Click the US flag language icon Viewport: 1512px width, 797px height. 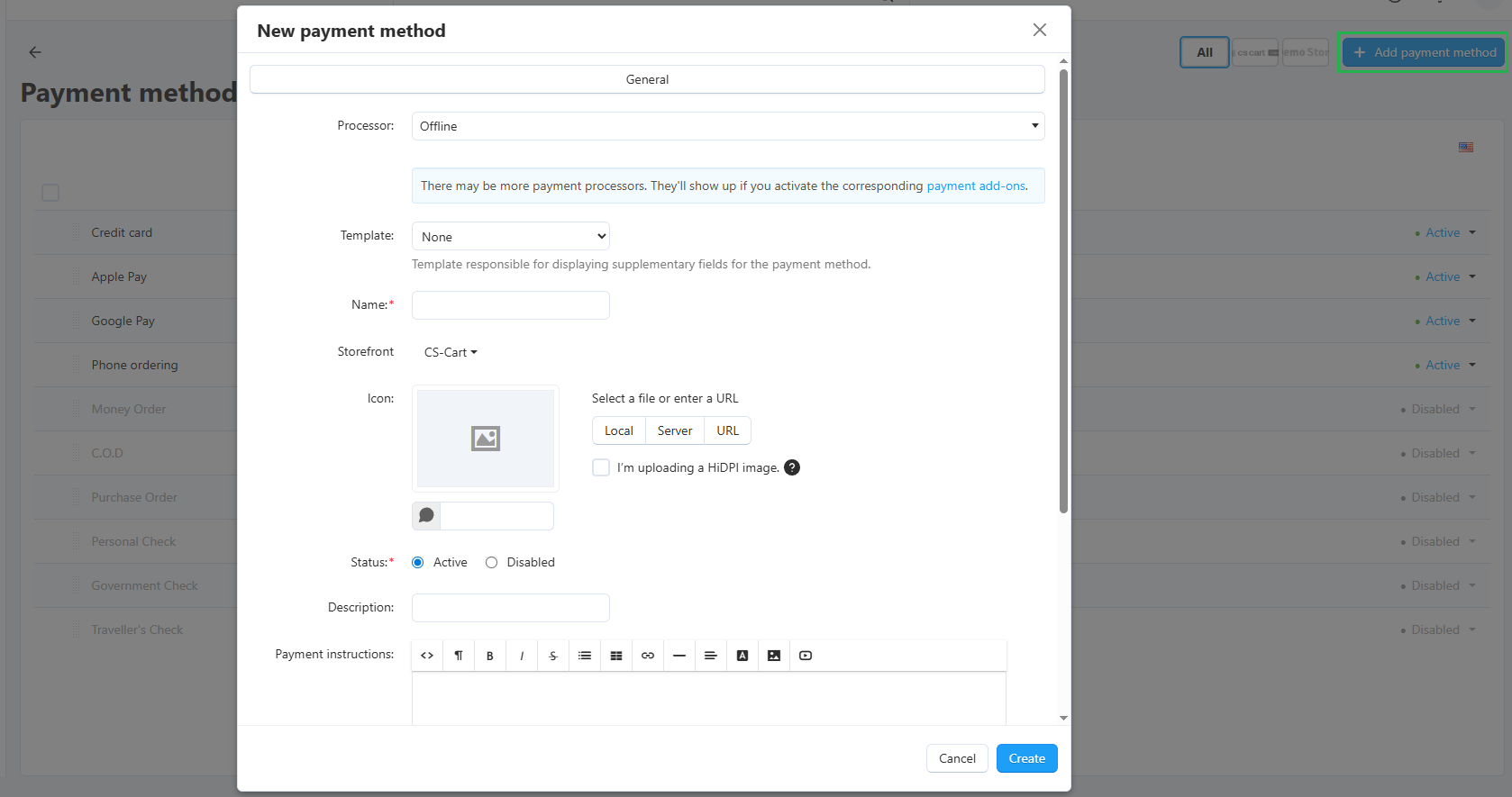pos(1466,147)
